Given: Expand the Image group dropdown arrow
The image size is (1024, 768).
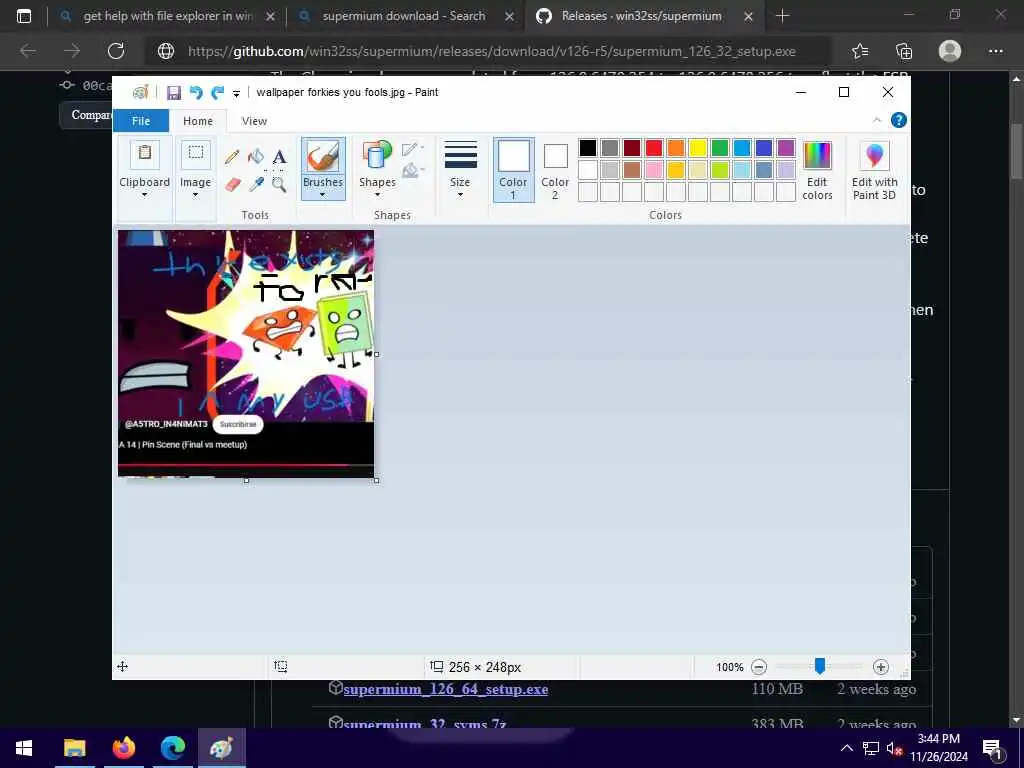Looking at the screenshot, I should pyautogui.click(x=195, y=195).
